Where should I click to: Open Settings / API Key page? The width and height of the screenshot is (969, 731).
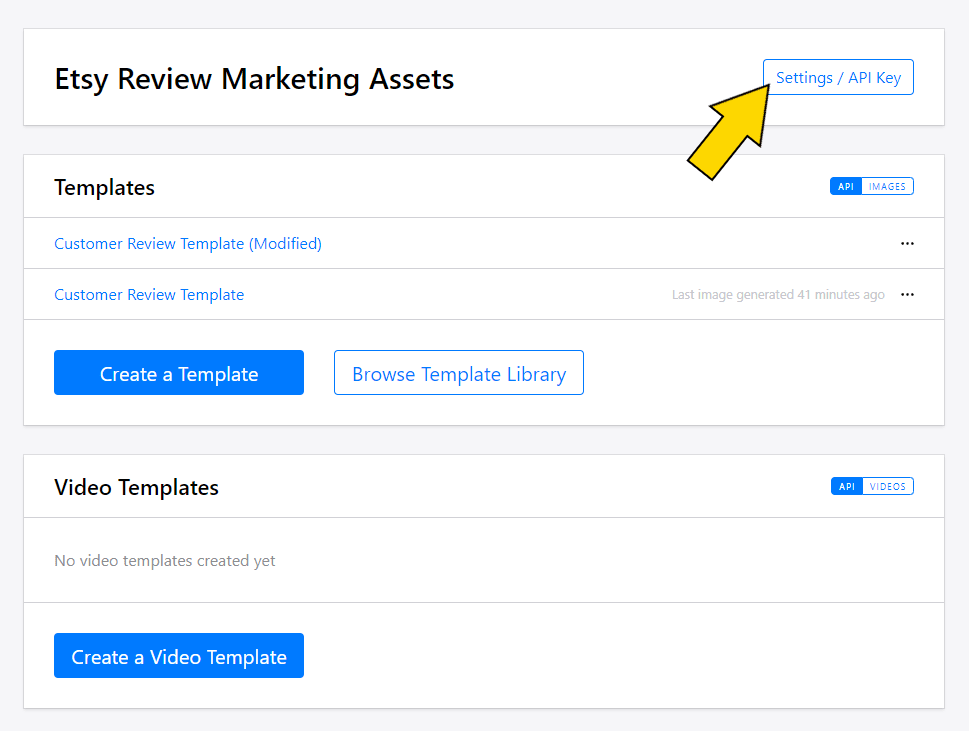coord(838,77)
